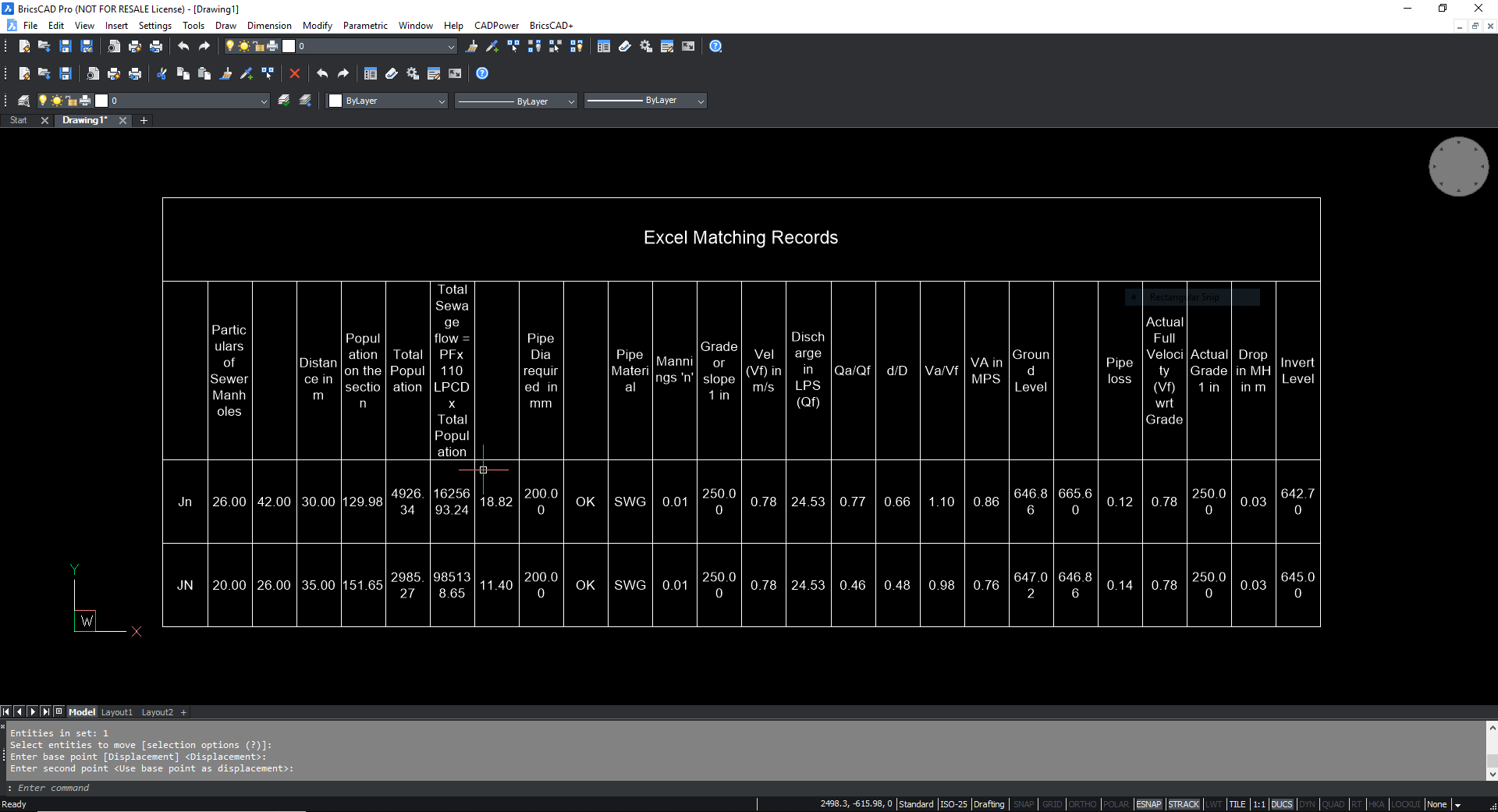Click the red Delete icon in toolbar
Viewport: 1498px width, 812px height.
pos(294,73)
